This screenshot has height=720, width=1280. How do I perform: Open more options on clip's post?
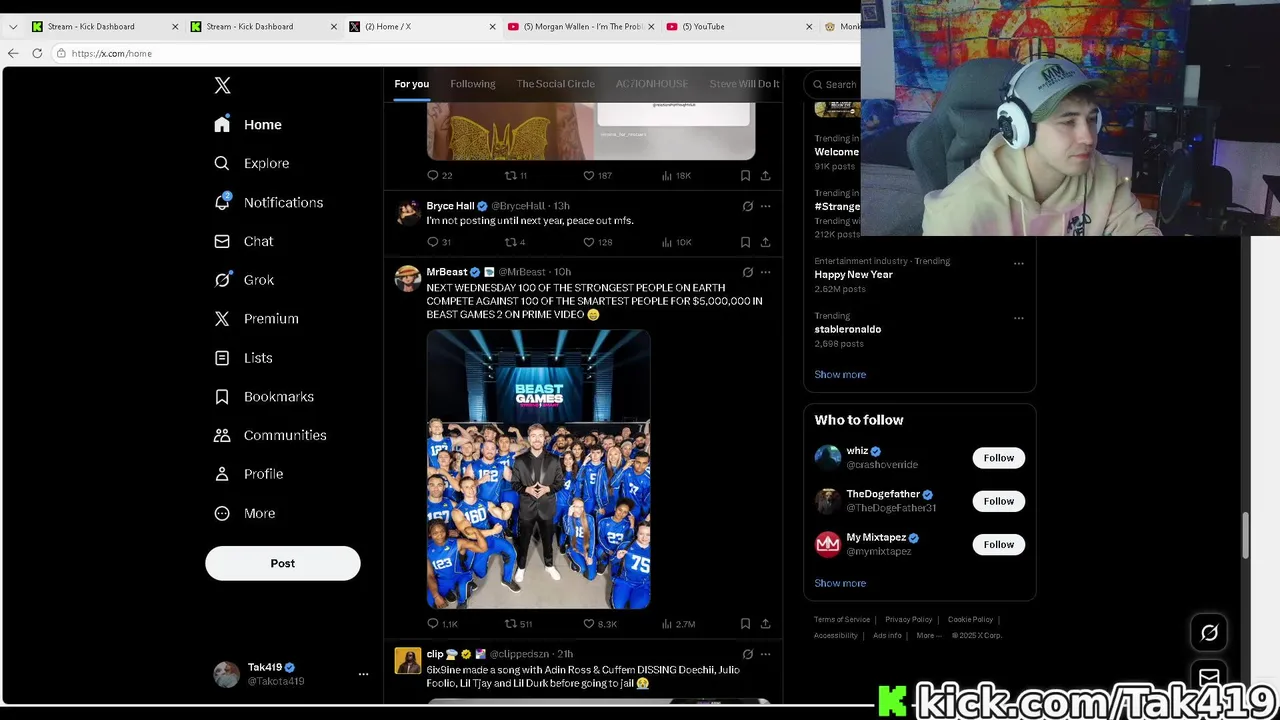(x=765, y=654)
